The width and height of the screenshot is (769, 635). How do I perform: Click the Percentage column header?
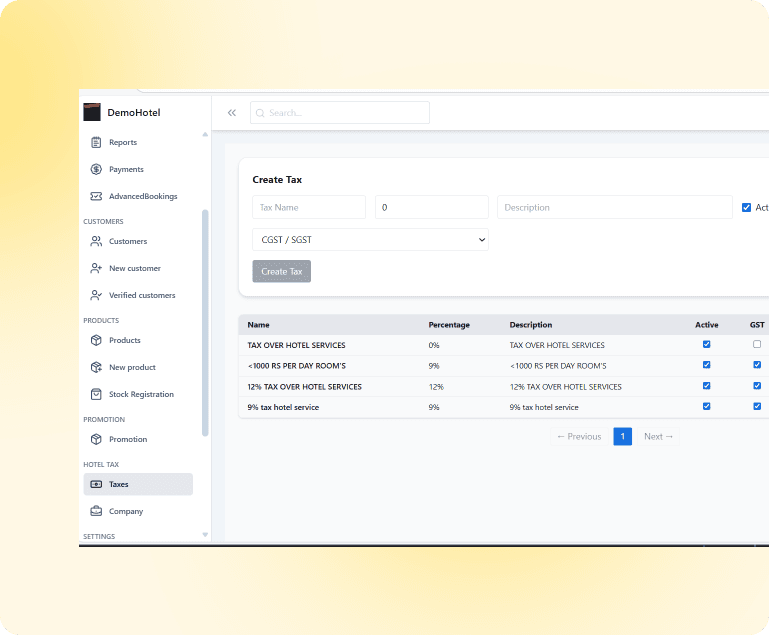(x=449, y=325)
